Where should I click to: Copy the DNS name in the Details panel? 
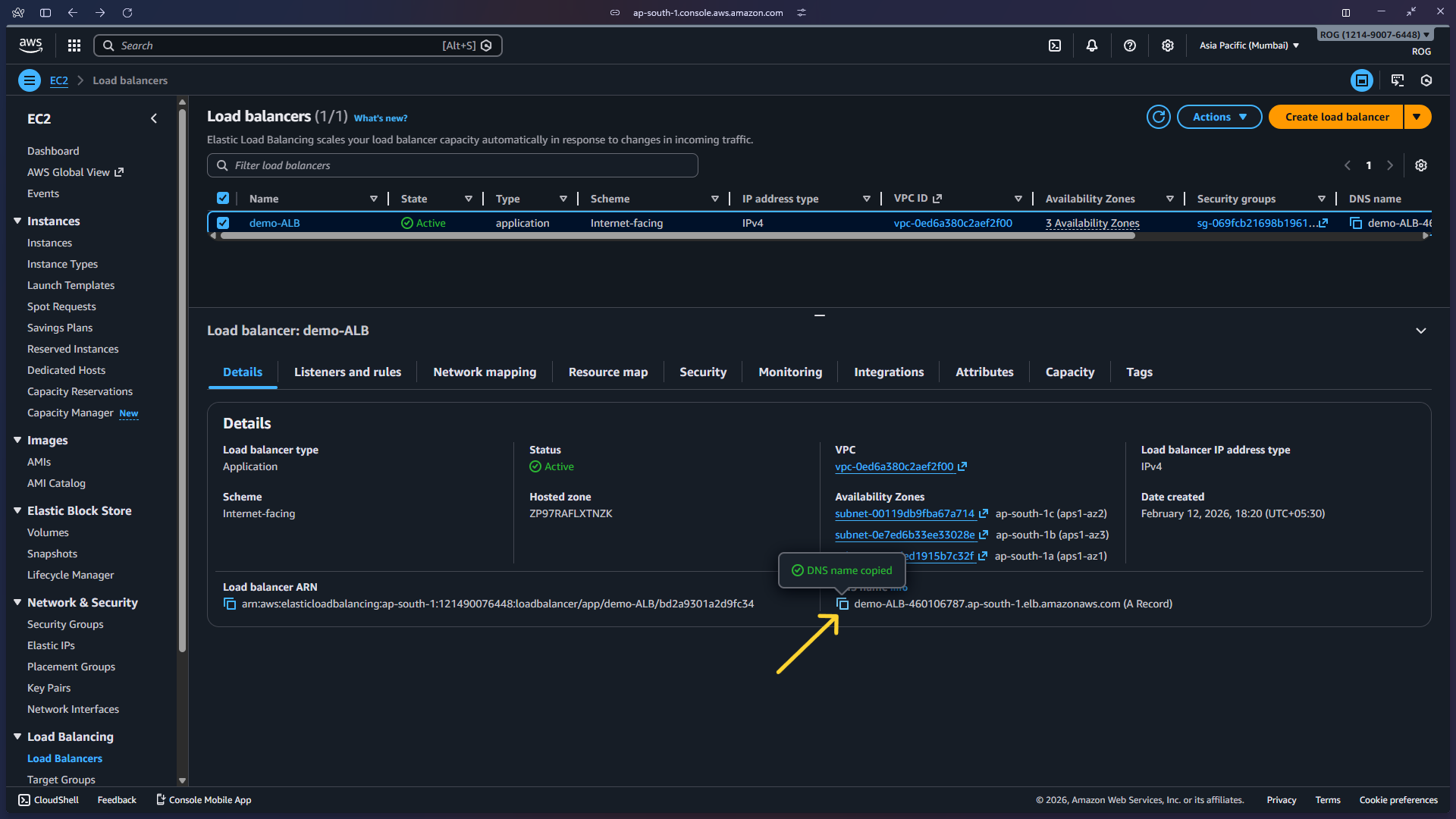pos(843,604)
